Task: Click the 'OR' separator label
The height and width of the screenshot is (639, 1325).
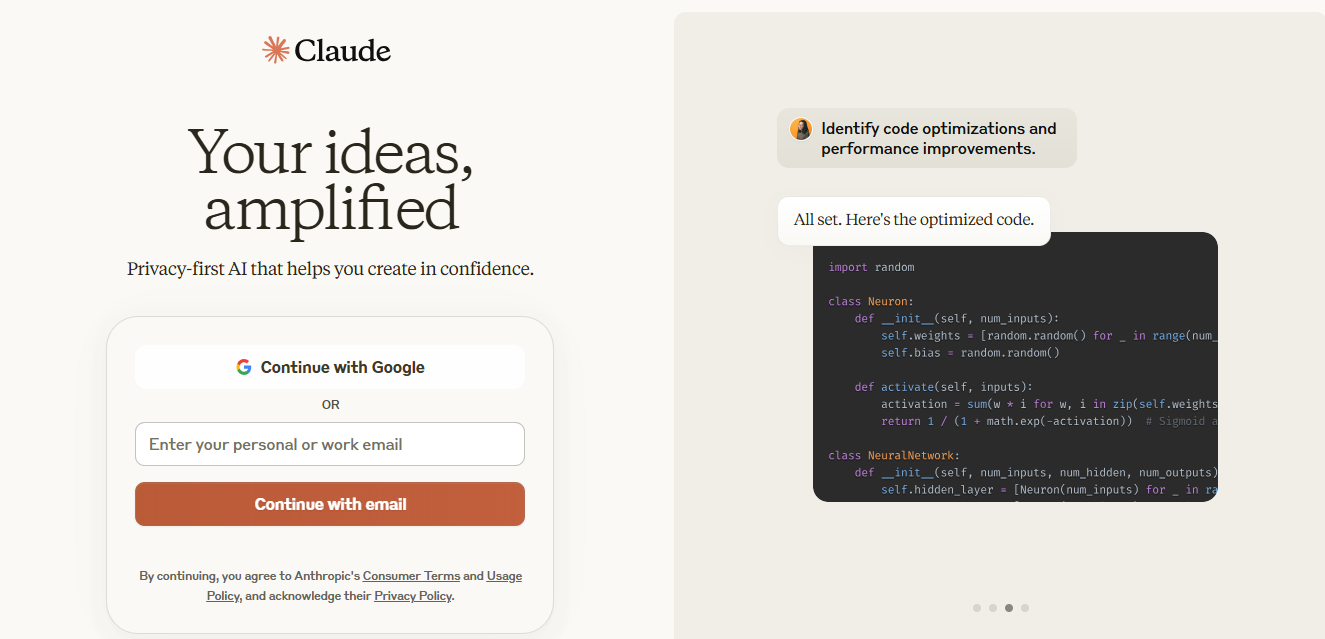Action: [x=330, y=405]
